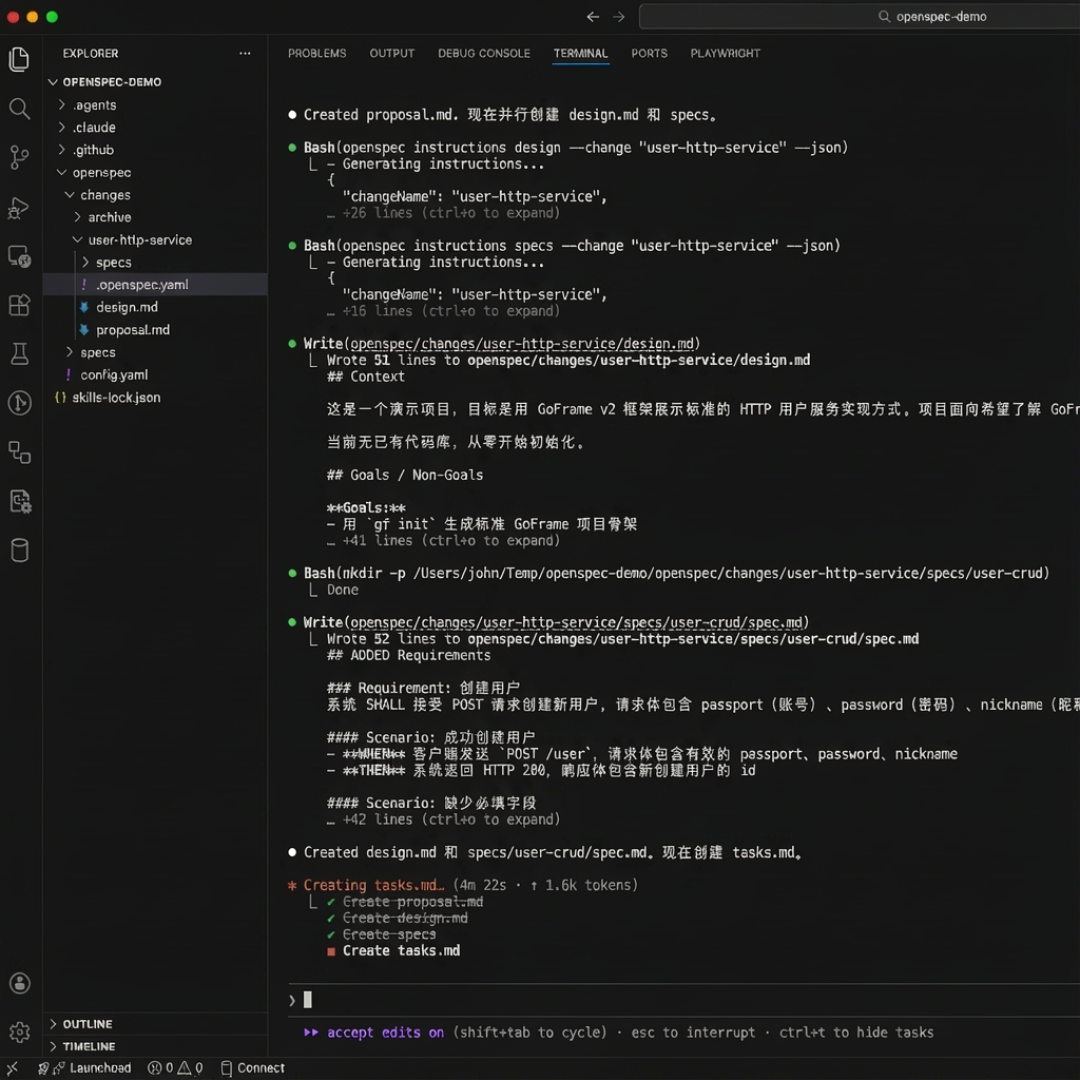
Task: Open the Explorer view icon
Action: tap(19, 59)
